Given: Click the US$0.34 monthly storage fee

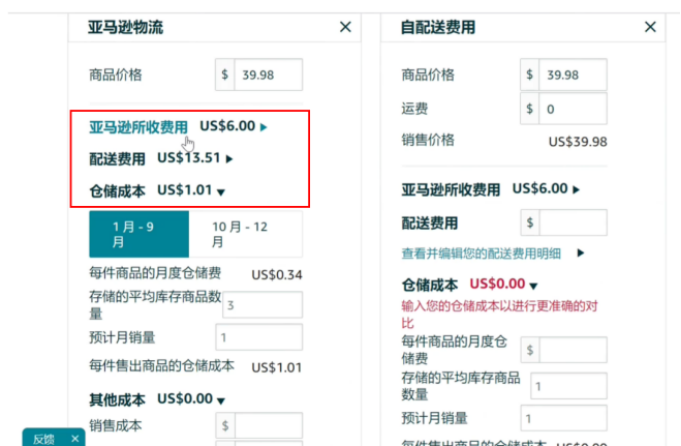Looking at the screenshot, I should [x=277, y=274].
